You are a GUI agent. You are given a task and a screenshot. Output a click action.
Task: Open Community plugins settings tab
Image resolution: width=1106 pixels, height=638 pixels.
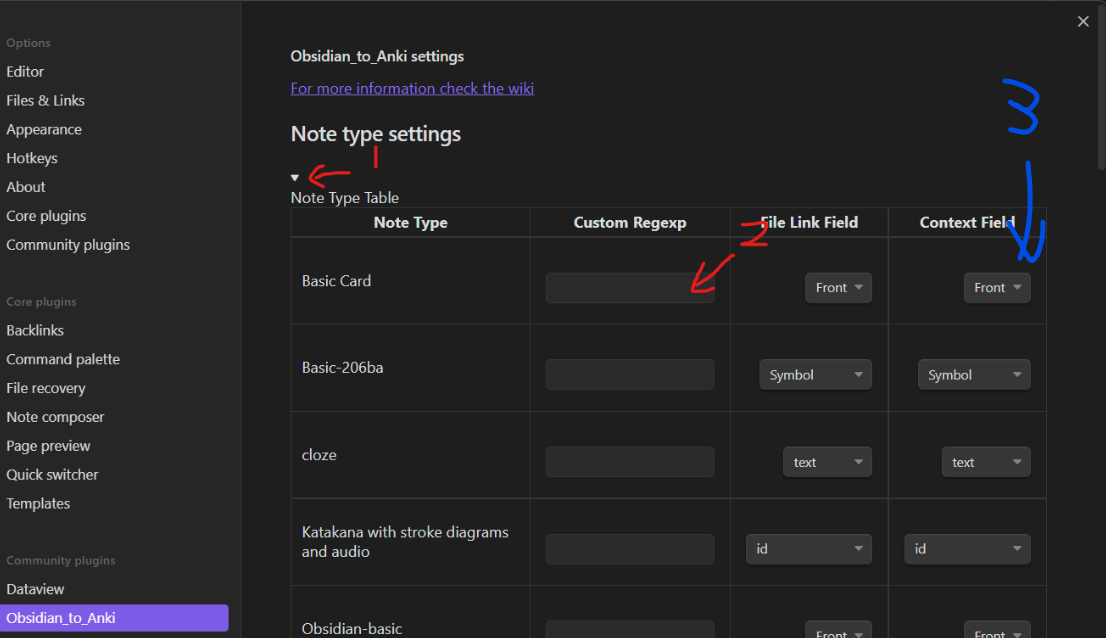click(68, 245)
